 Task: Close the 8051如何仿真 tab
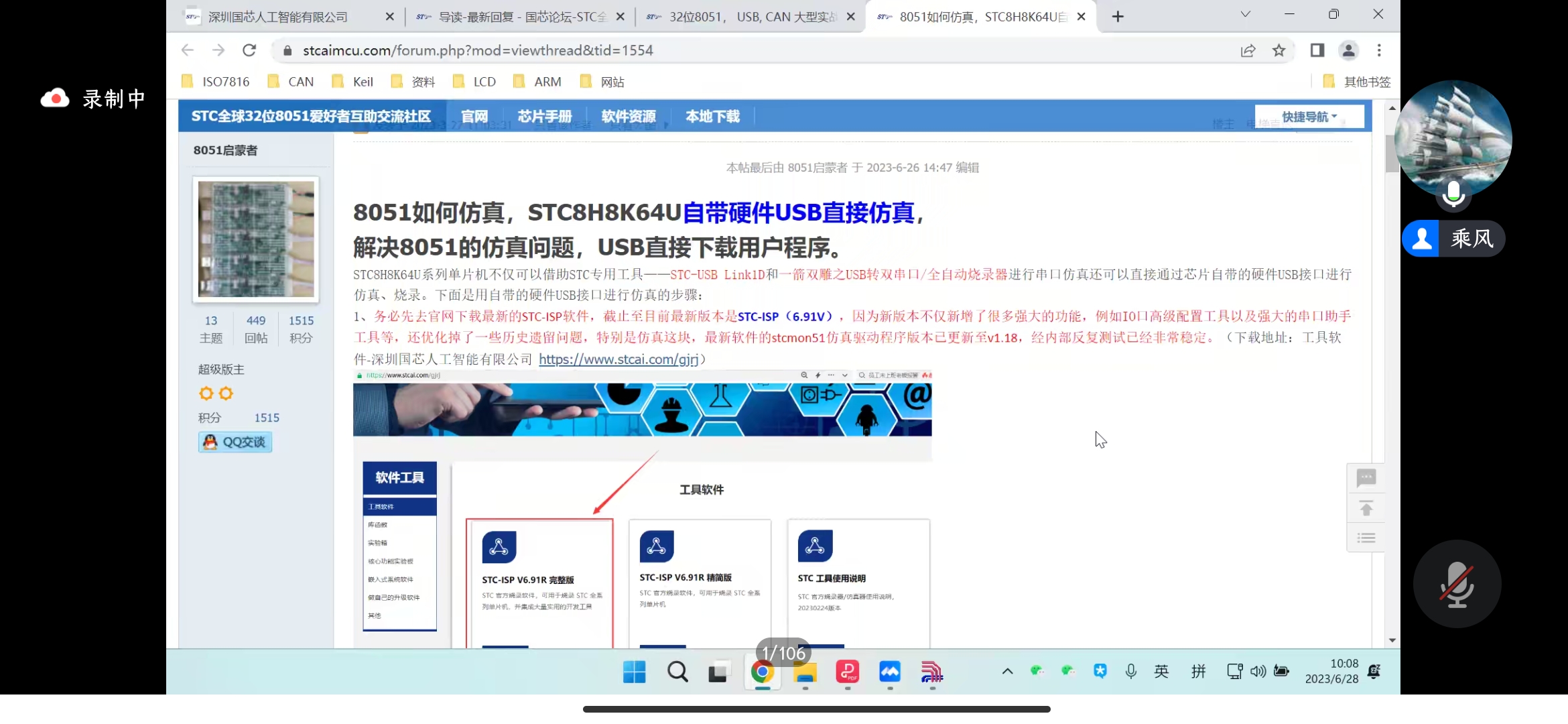1081,17
